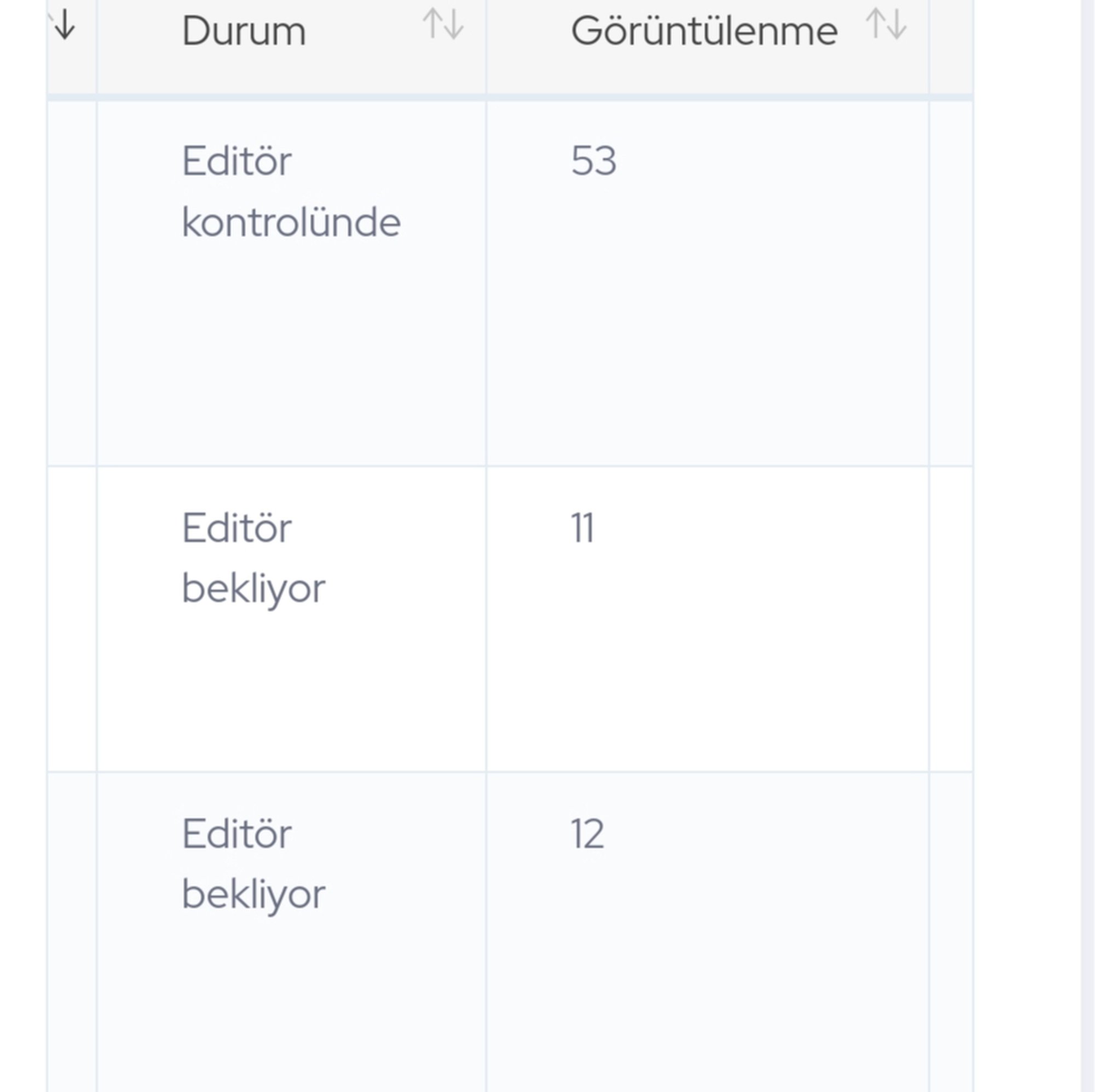
Task: Click the down arrow in Görüntülenme sort icon
Action: (x=897, y=25)
